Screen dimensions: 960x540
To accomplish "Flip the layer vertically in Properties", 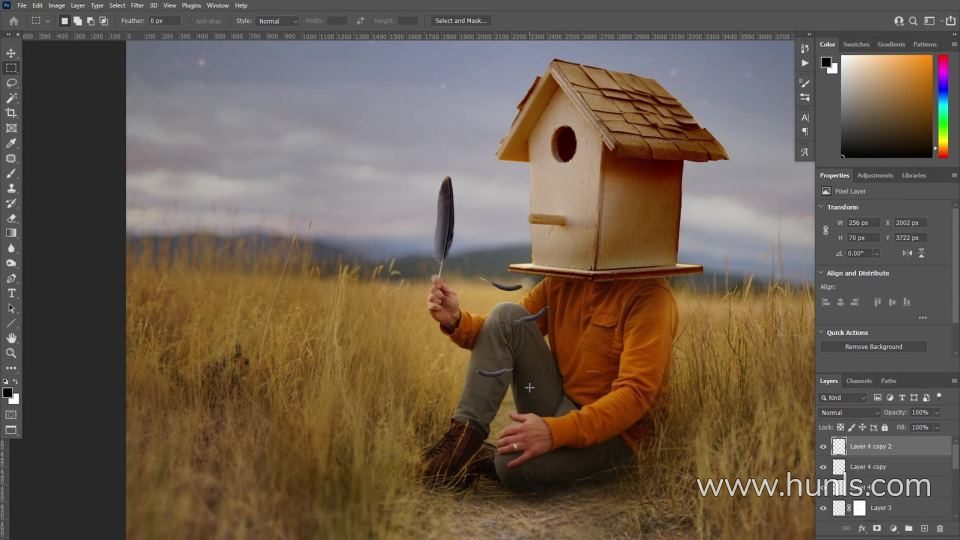I will click(x=921, y=253).
